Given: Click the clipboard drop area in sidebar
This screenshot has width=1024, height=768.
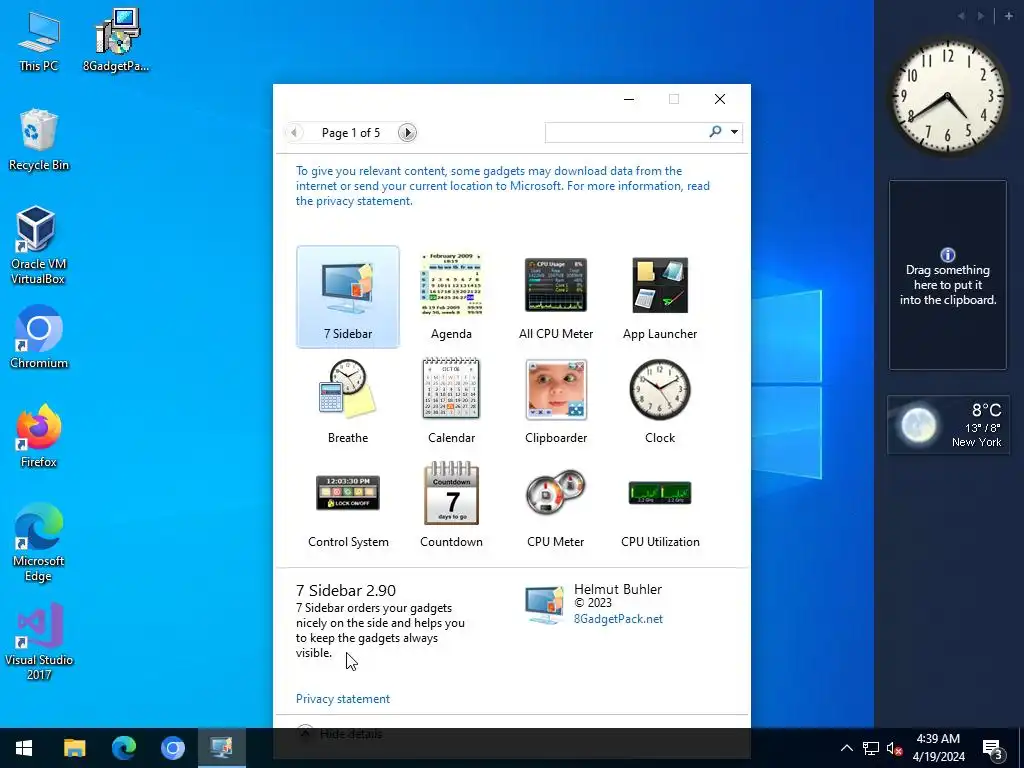Looking at the screenshot, I should [x=948, y=275].
